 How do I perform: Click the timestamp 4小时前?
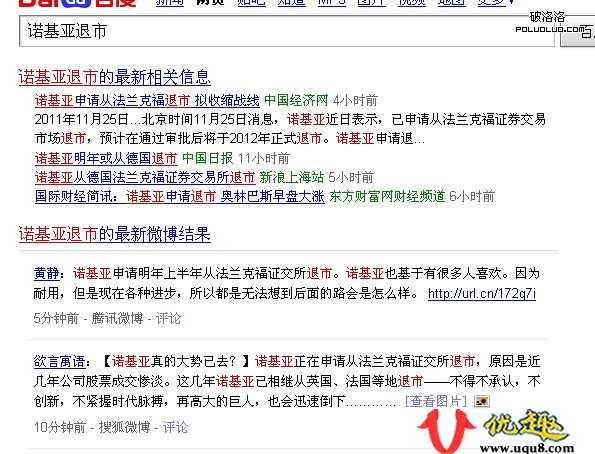(355, 101)
